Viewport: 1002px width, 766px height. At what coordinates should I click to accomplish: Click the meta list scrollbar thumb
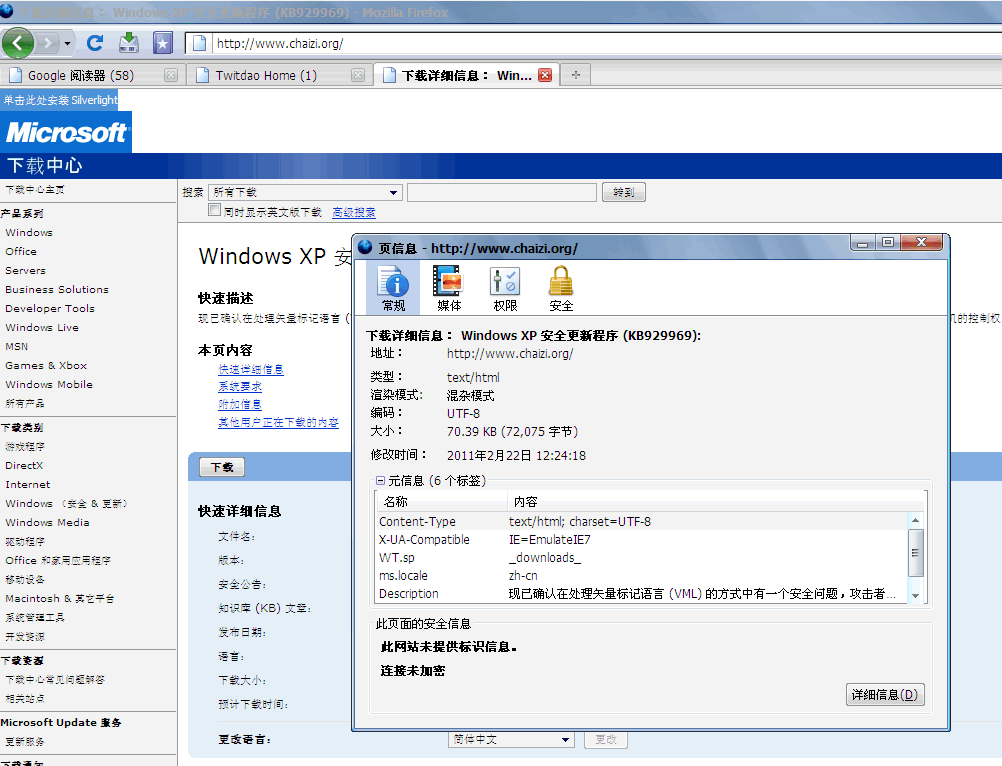point(916,553)
